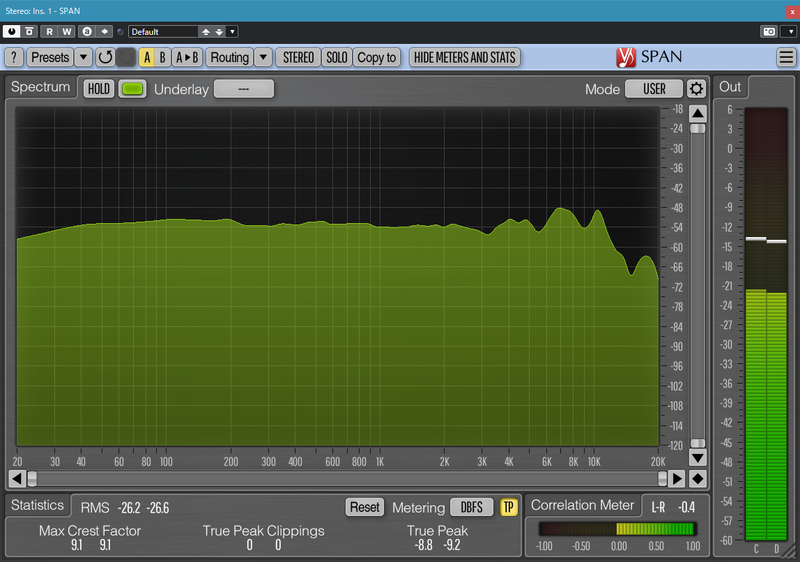800x562 pixels.
Task: Select the Spectrum tab
Action: point(40,87)
